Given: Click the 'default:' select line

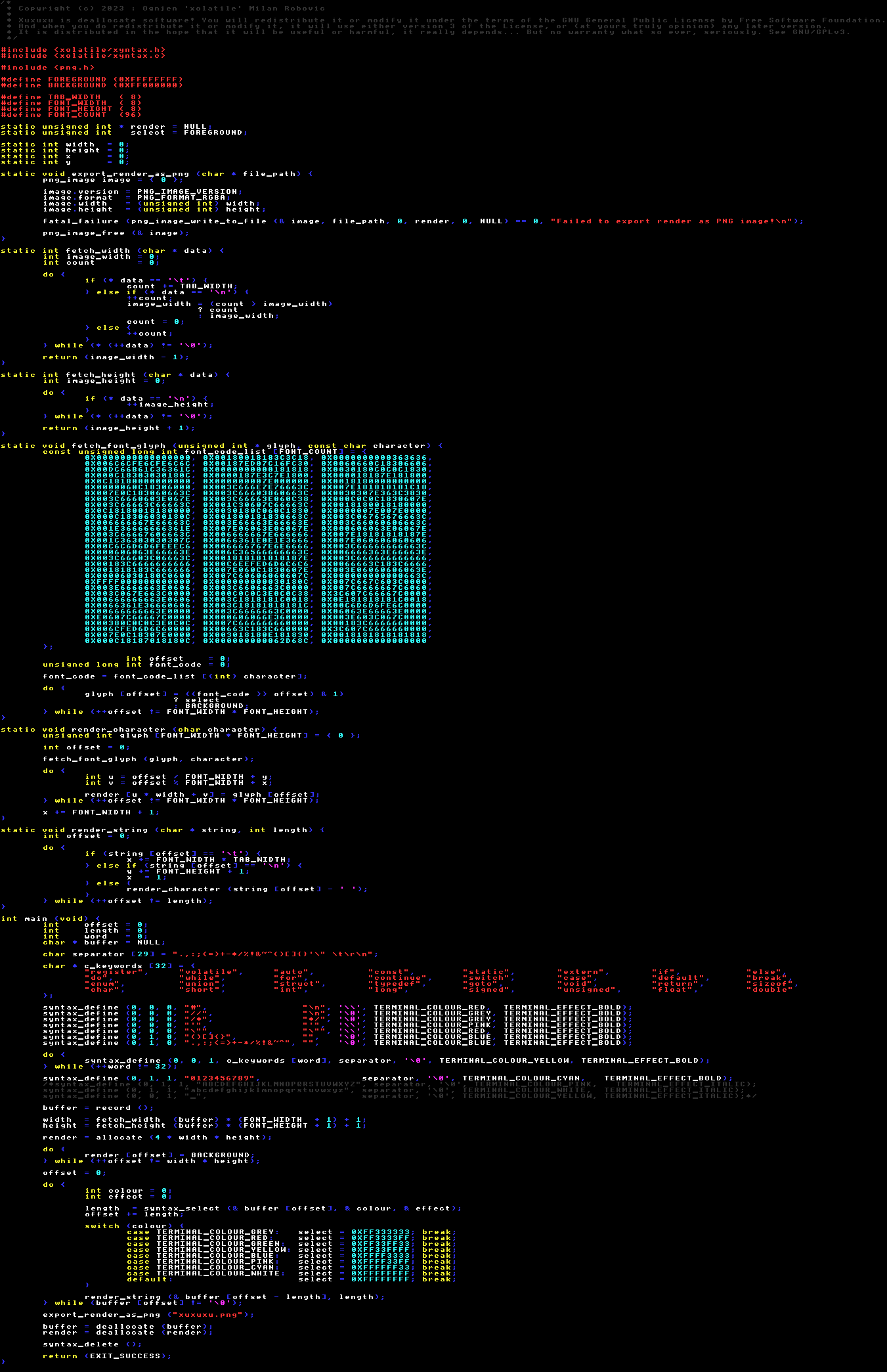Looking at the screenshot, I should pyautogui.click(x=292, y=1279).
